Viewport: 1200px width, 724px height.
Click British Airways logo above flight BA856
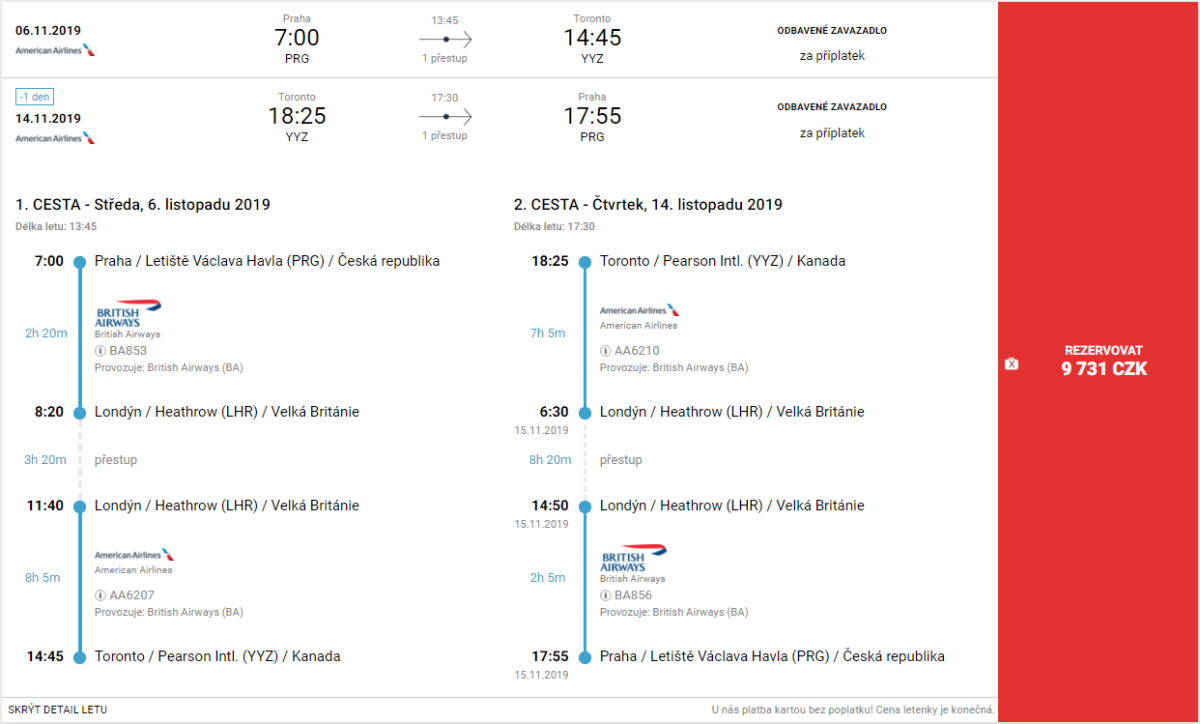coord(633,558)
